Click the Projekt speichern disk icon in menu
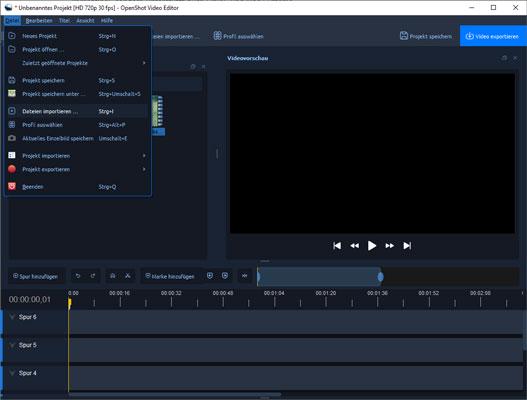The width and height of the screenshot is (527, 400). (x=12, y=80)
